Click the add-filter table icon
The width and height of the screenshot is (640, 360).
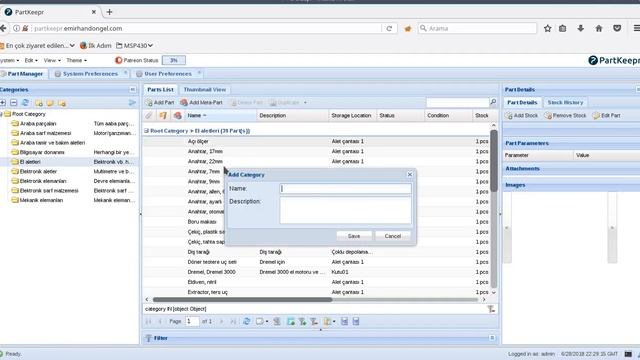291,322
